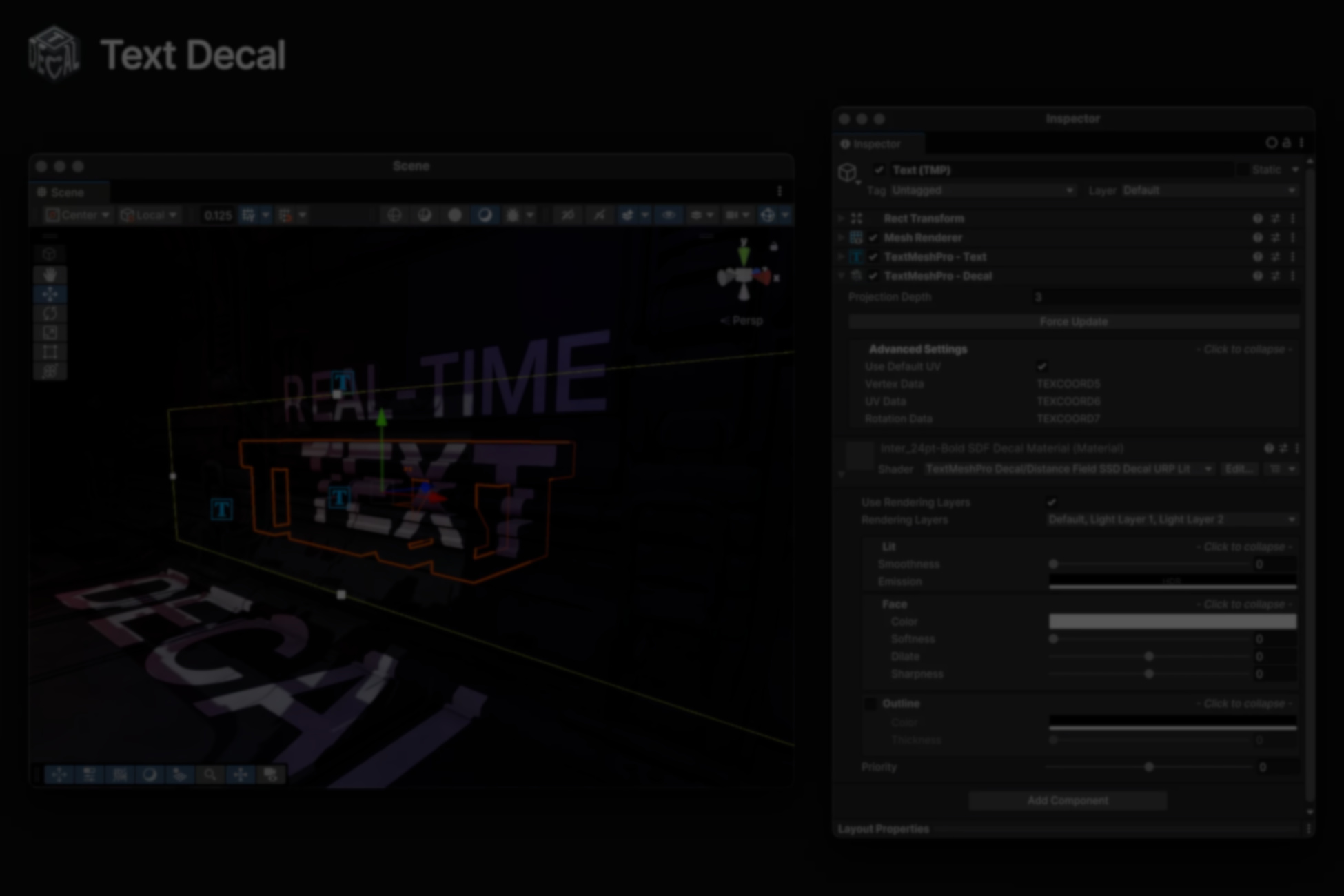
Task: Click the Face Color swatch
Action: [1172, 622]
